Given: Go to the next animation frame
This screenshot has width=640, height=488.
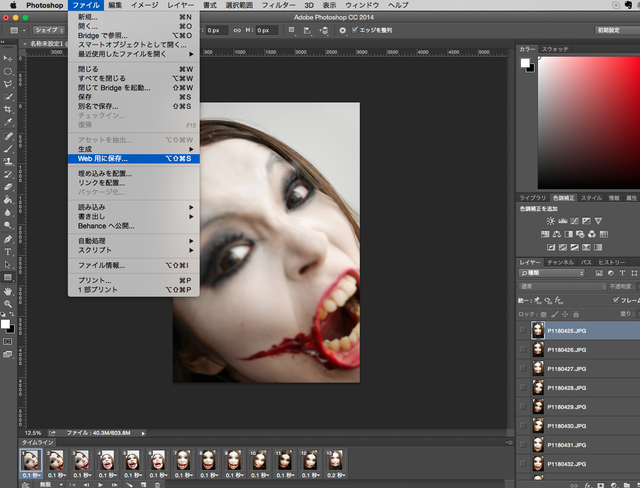Looking at the screenshot, I should point(115,485).
